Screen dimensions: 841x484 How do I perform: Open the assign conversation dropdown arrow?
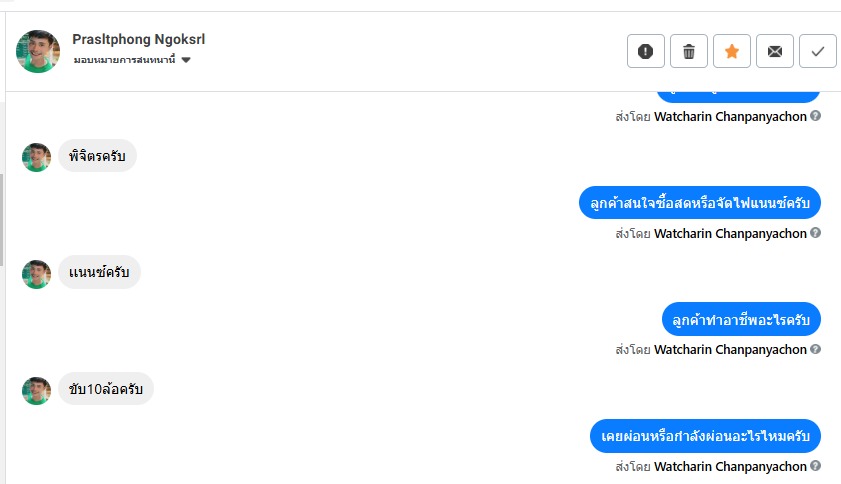point(186,61)
